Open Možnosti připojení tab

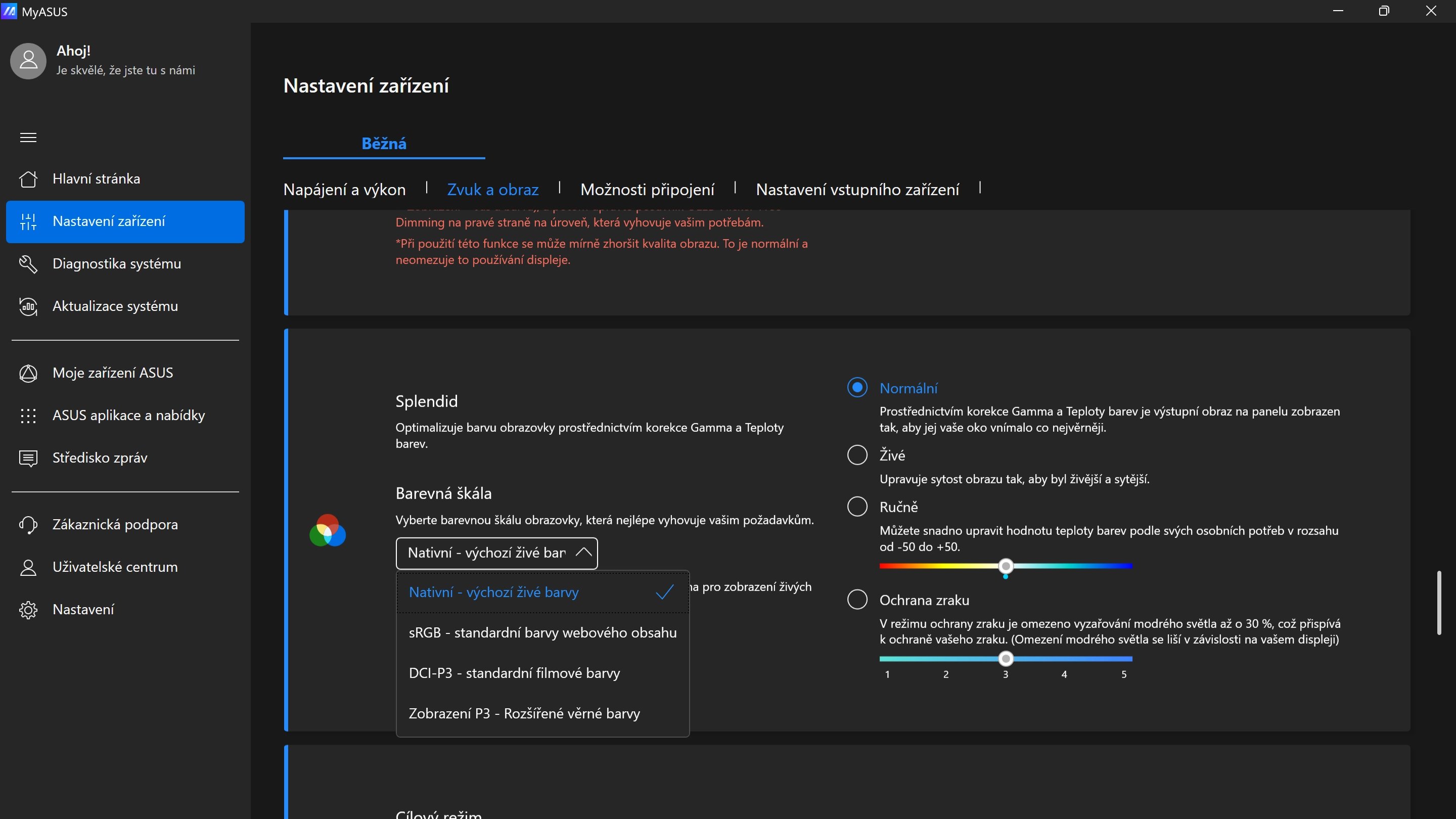[x=647, y=190]
